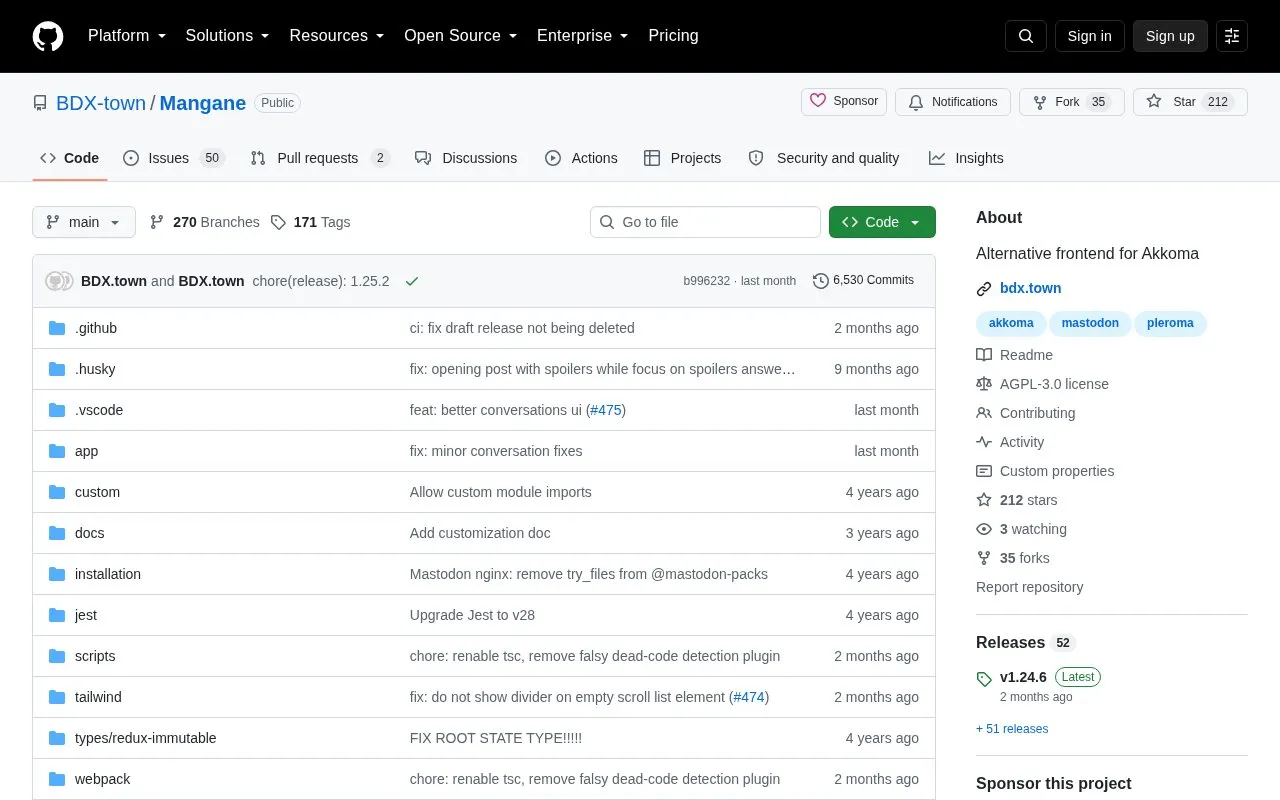The height and width of the screenshot is (800, 1280).
Task: Switch to the Projects tab
Action: pos(682,158)
